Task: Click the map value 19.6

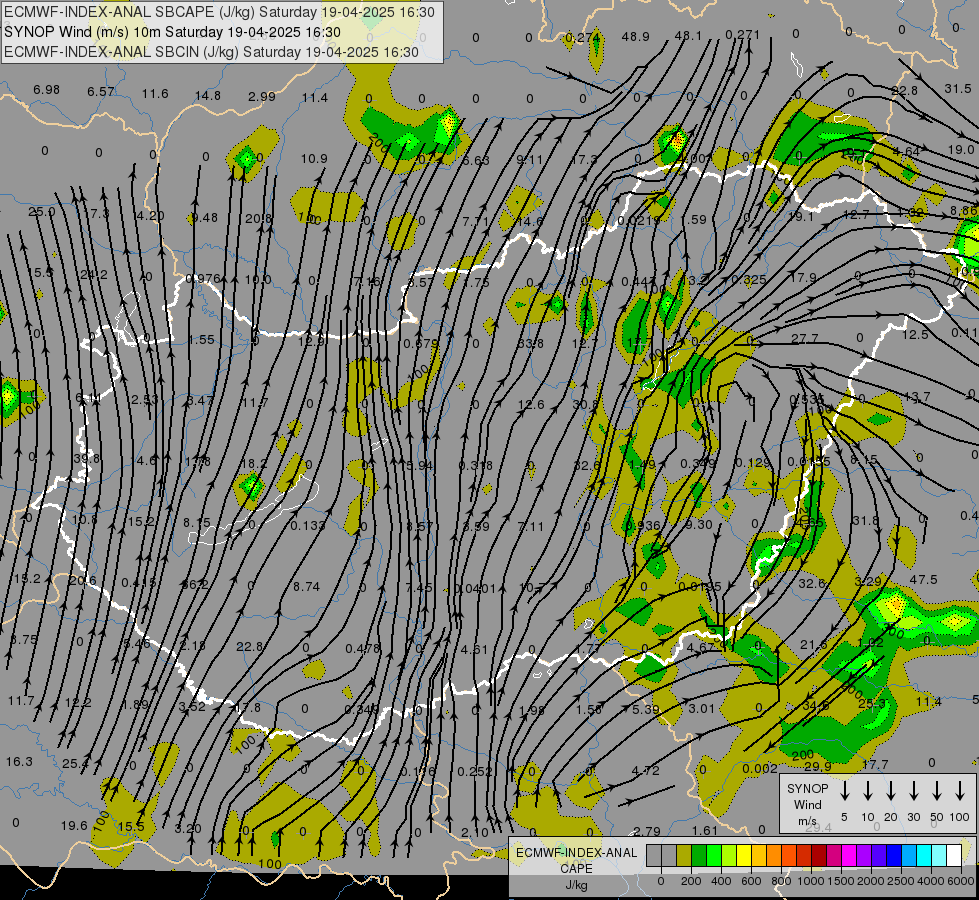Action: pyautogui.click(x=74, y=826)
